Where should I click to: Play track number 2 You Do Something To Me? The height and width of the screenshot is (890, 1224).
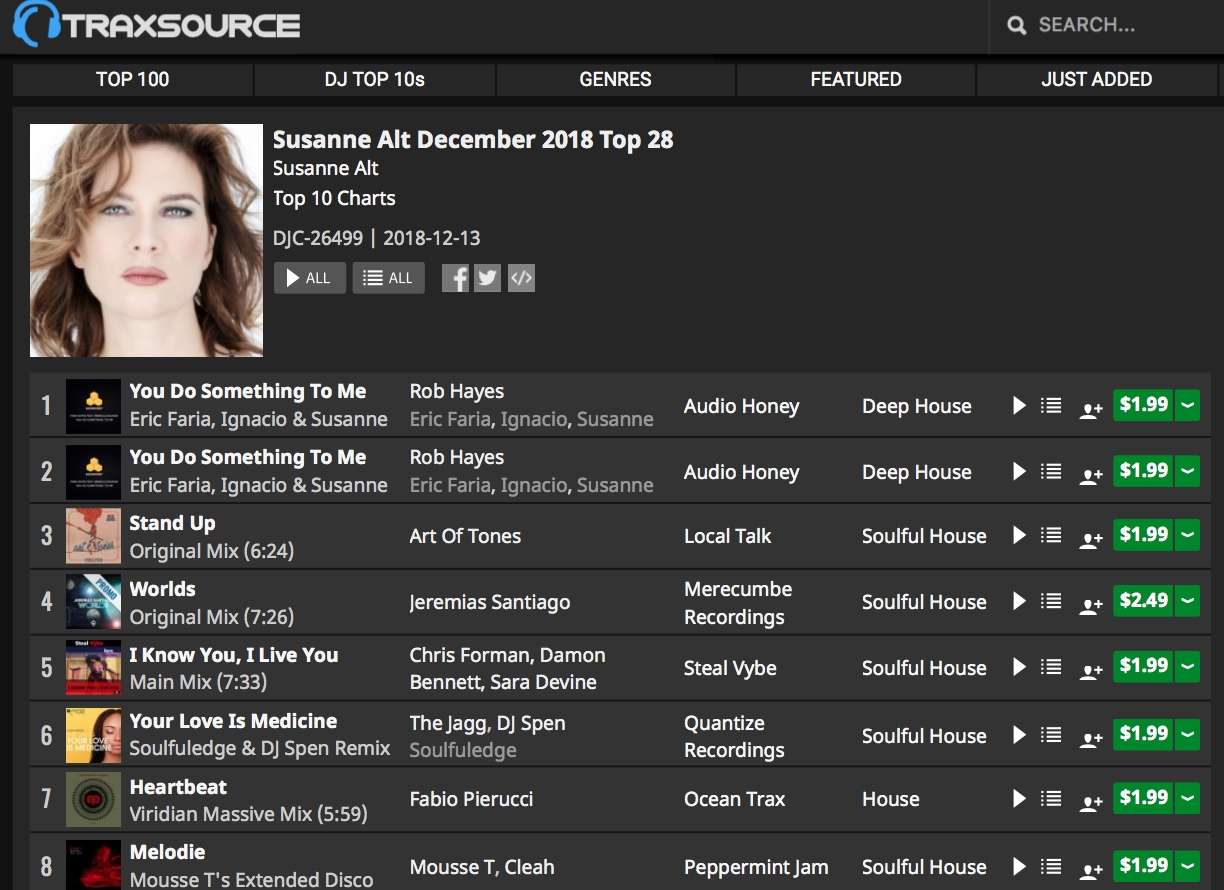point(1019,471)
